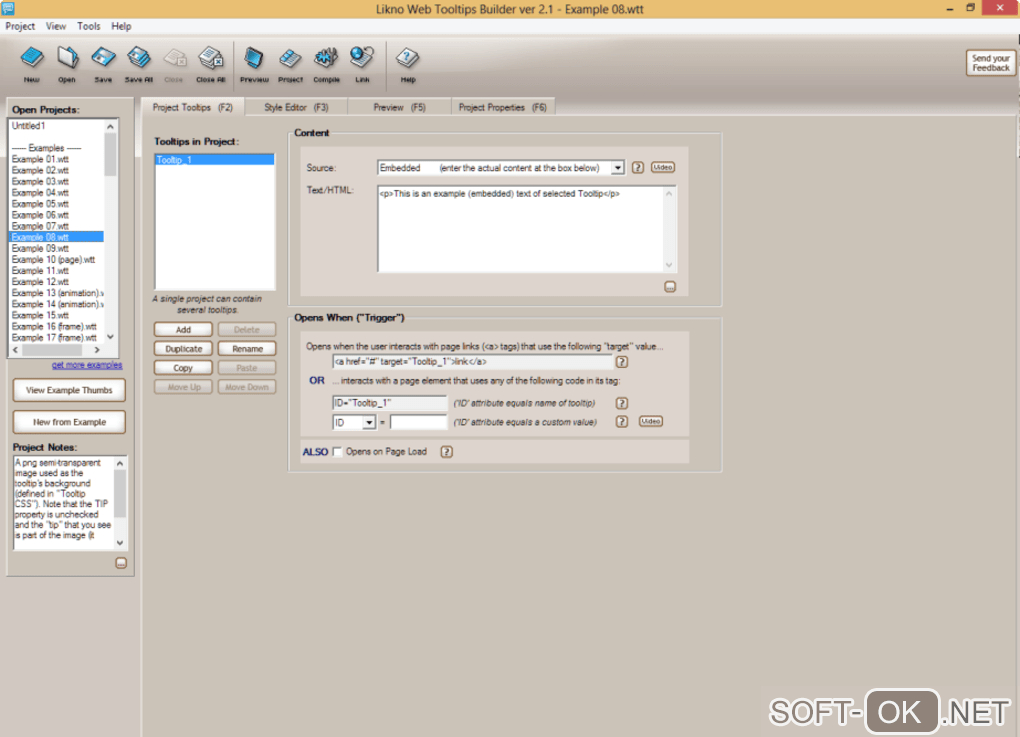Click the target link code field
1020x737 pixels.
[472, 362]
